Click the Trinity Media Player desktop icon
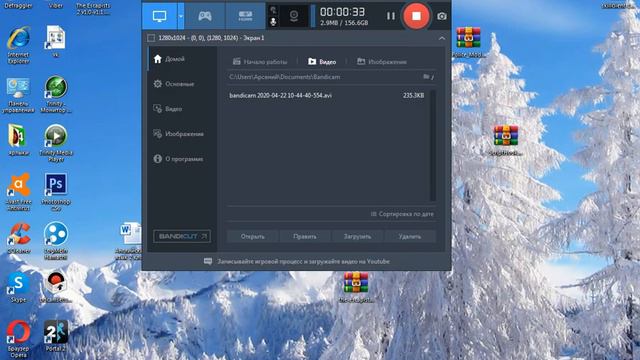The height and width of the screenshot is (360, 640). [56, 143]
